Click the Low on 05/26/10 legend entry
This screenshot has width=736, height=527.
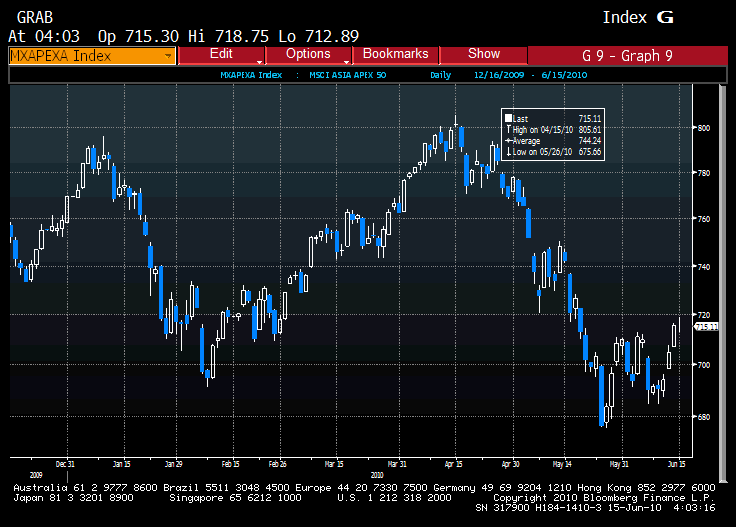pos(553,152)
